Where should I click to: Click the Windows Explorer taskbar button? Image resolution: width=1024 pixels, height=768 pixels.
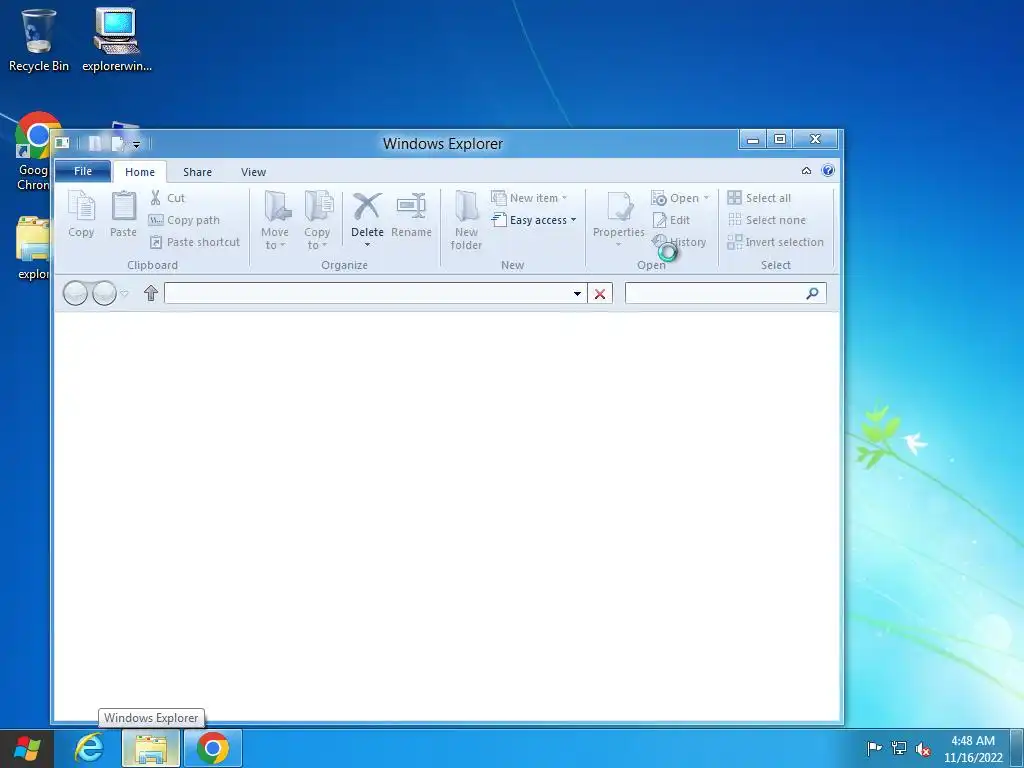[151, 748]
